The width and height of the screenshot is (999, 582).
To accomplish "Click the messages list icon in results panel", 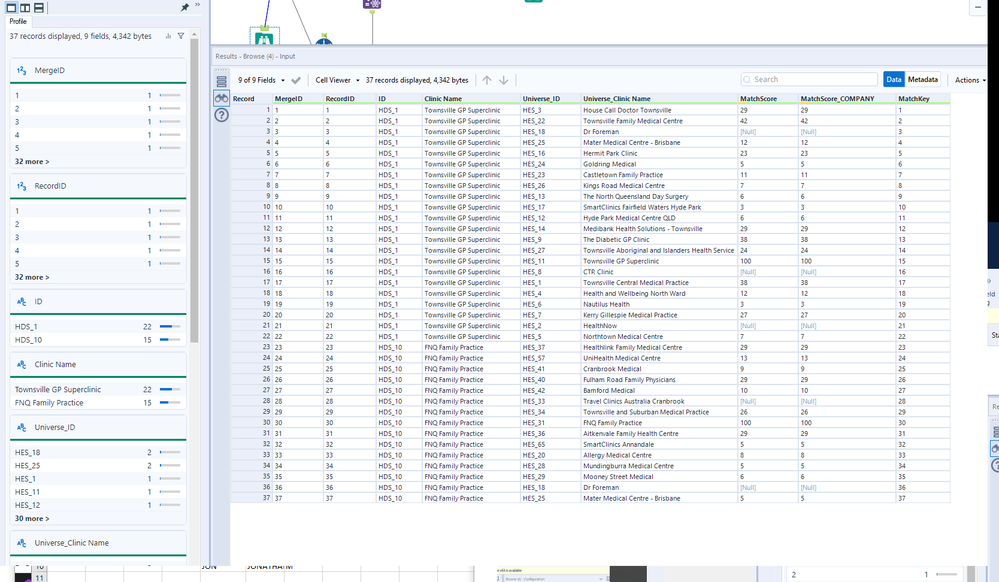I will (x=221, y=81).
